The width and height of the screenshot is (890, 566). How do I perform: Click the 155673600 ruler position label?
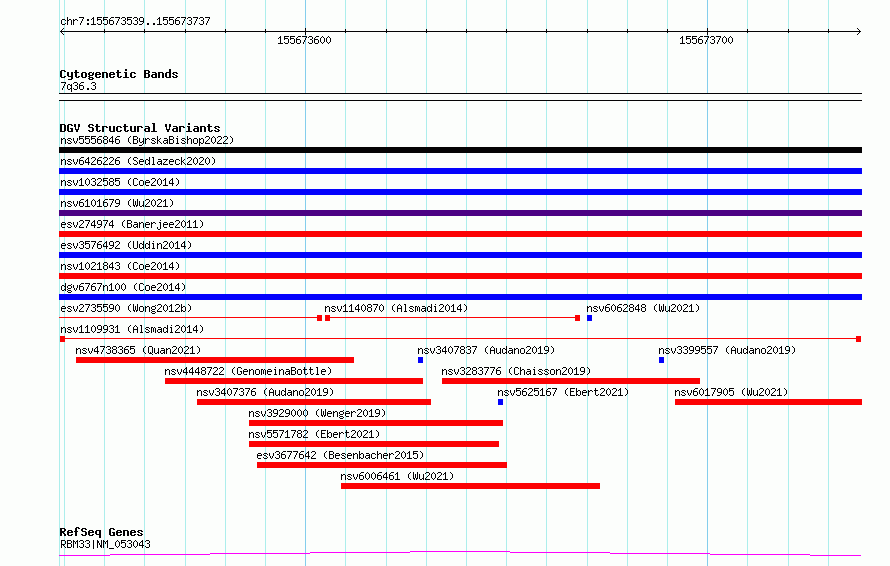304,40
